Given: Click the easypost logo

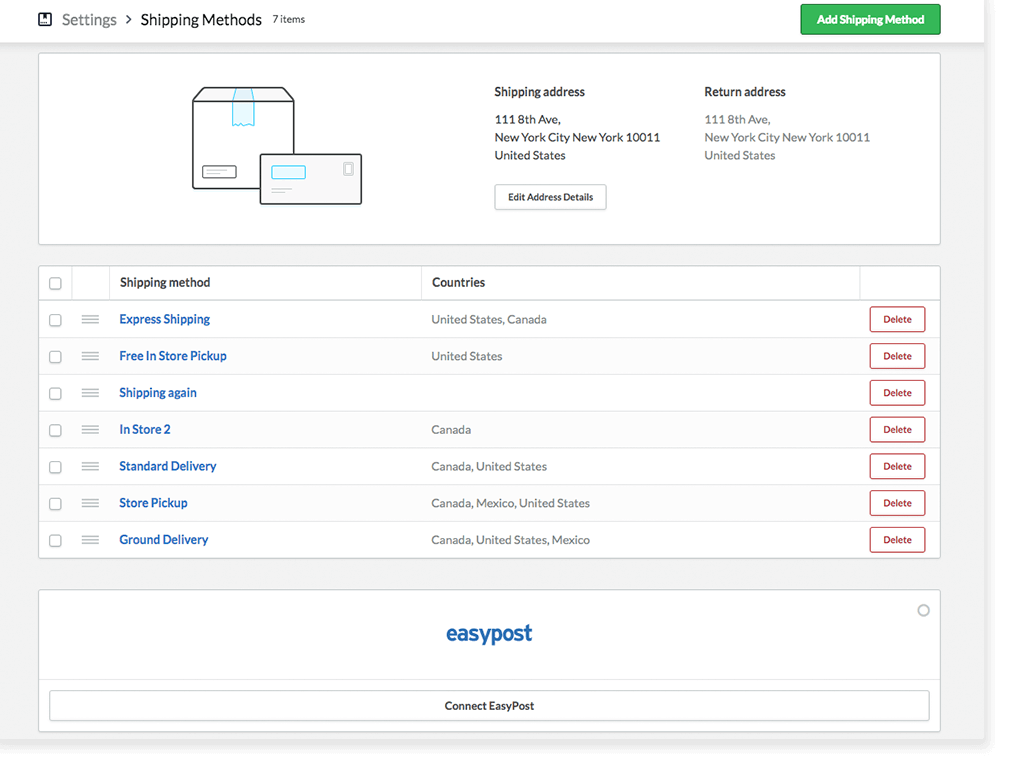Looking at the screenshot, I should click(x=489, y=633).
